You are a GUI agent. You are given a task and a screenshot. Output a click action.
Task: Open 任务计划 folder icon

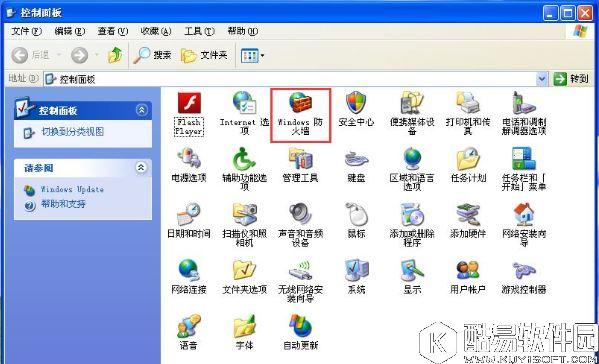pos(468,159)
